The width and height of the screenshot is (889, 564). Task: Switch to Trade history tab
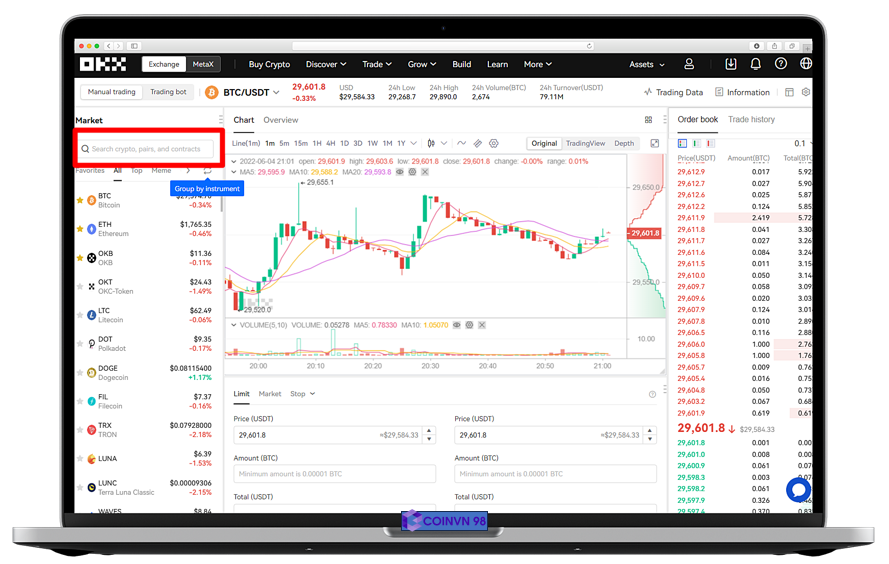[751, 120]
